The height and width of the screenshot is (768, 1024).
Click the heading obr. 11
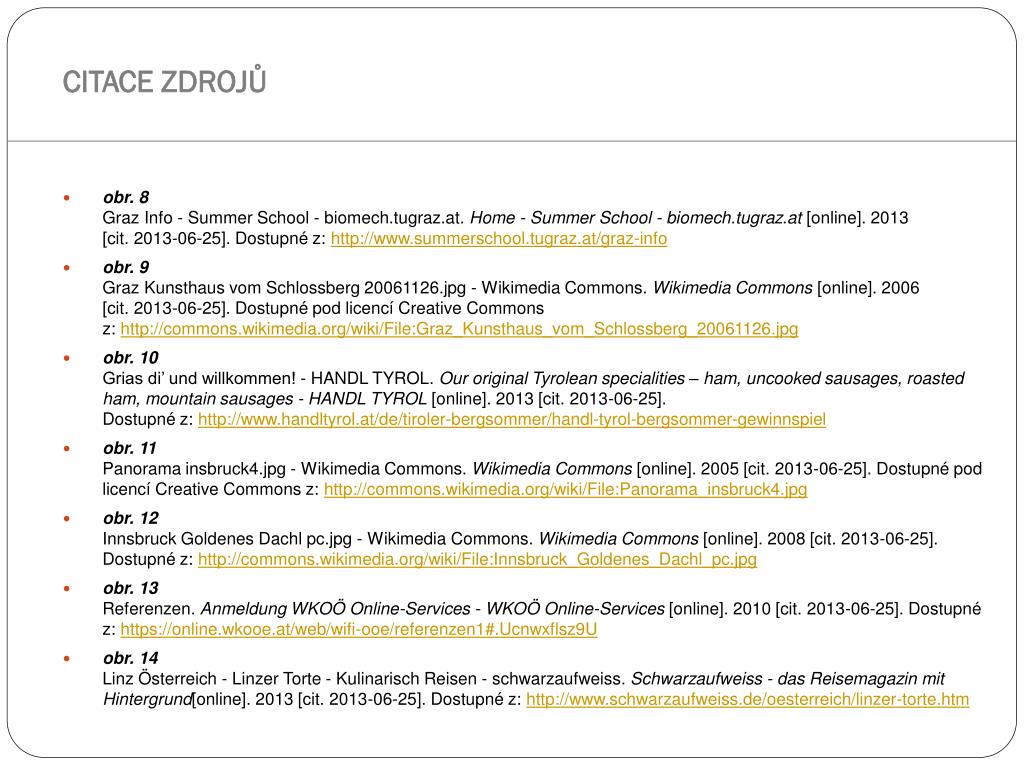pyautogui.click(x=130, y=448)
